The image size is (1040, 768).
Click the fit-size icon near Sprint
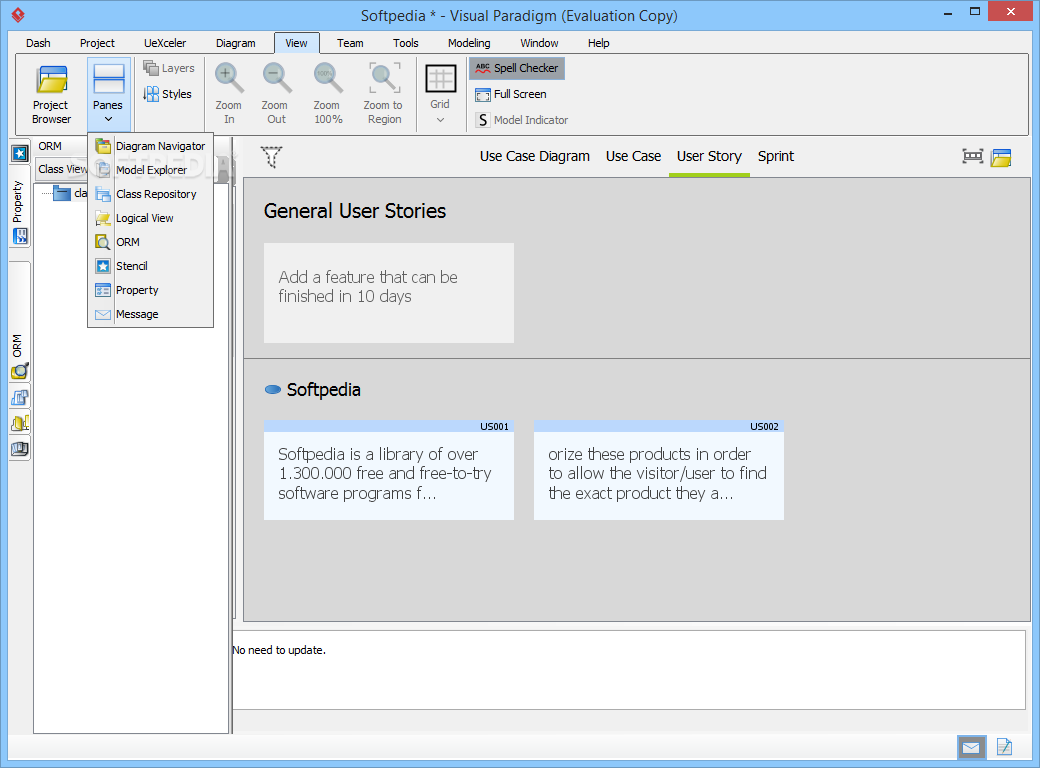972,157
